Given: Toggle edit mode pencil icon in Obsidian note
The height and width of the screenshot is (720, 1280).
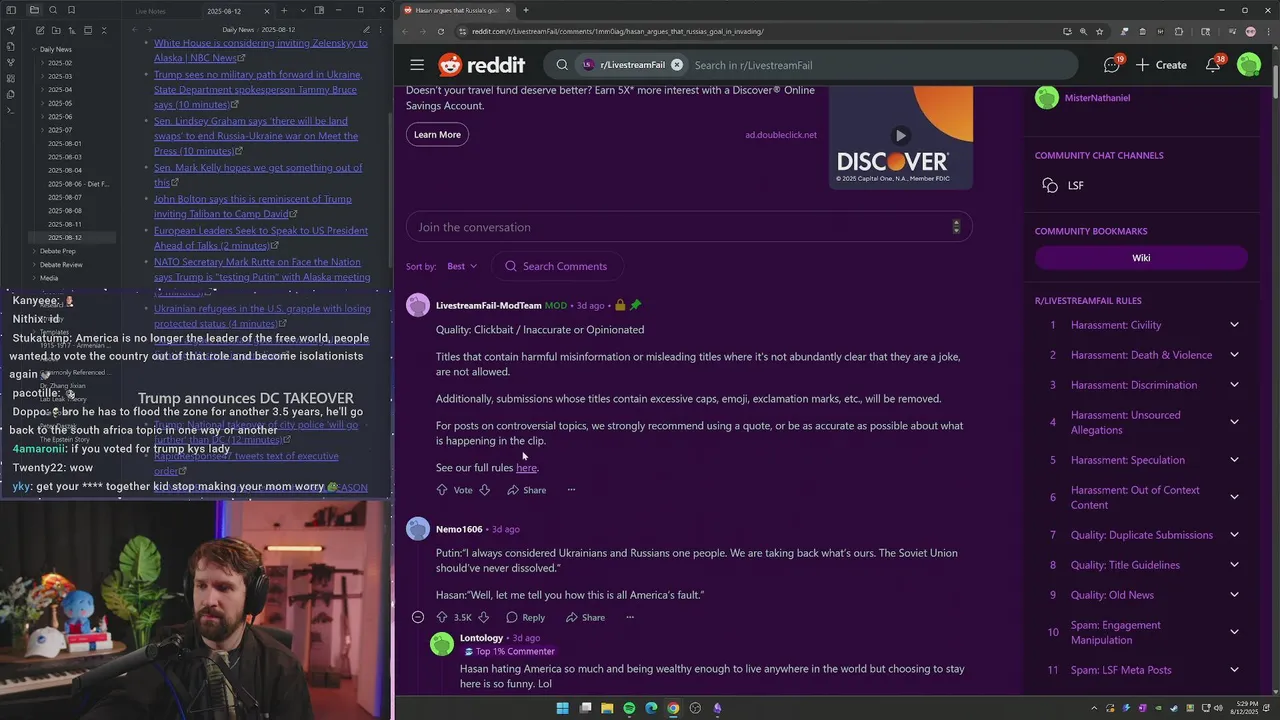Looking at the screenshot, I should click(367, 30).
